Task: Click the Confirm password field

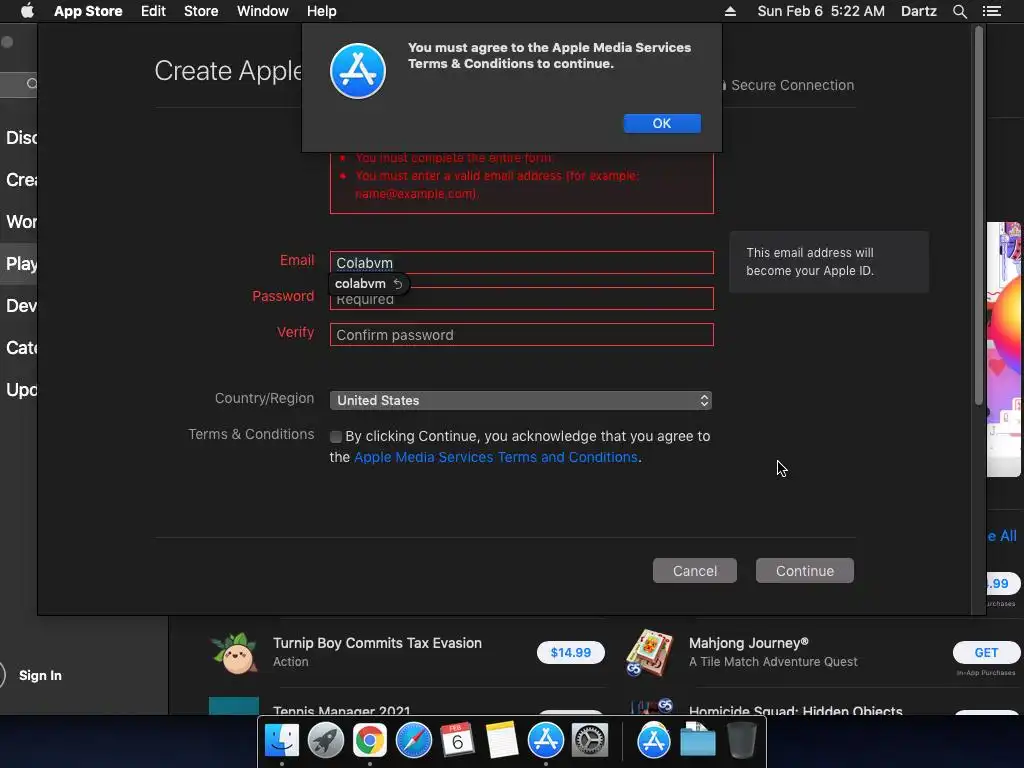Action: click(521, 334)
